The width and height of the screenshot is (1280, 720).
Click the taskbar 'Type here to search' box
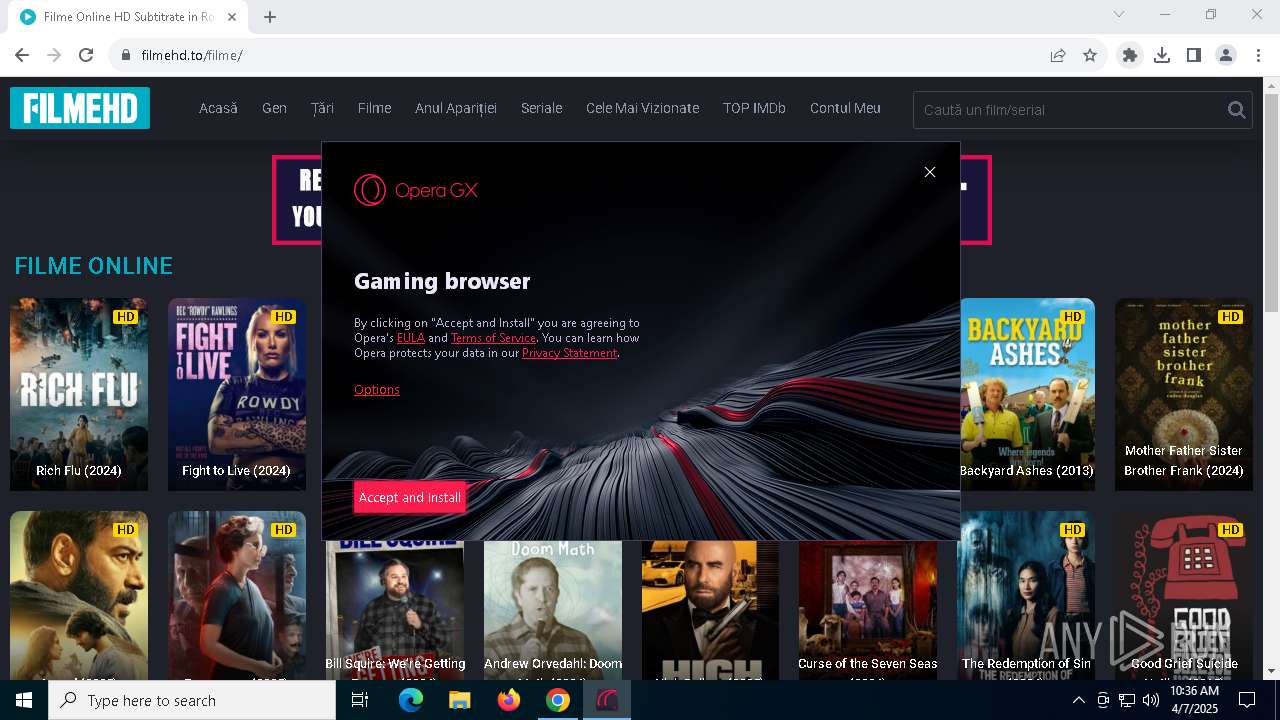point(192,700)
